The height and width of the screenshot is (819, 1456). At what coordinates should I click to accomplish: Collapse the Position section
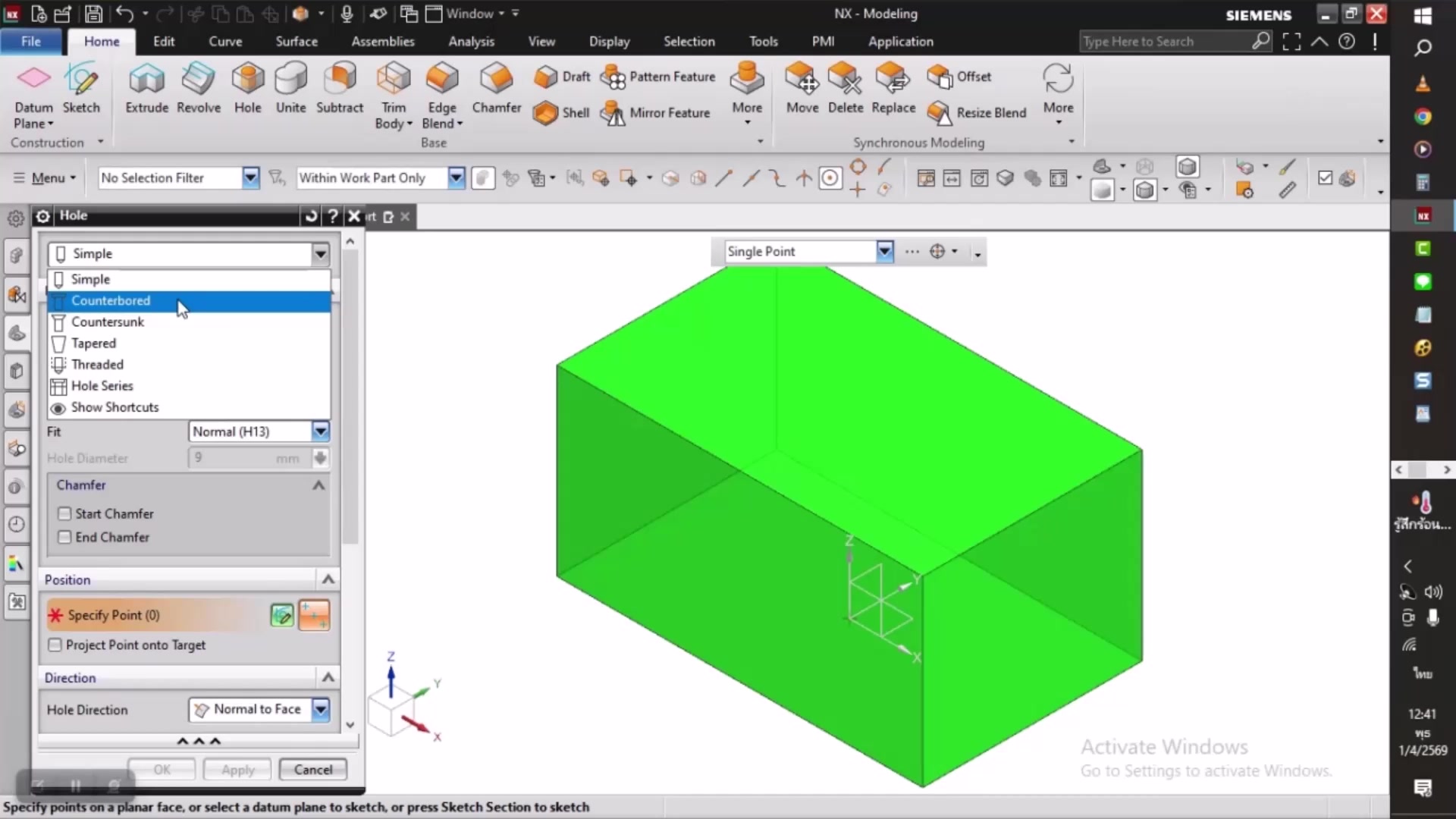tap(328, 579)
